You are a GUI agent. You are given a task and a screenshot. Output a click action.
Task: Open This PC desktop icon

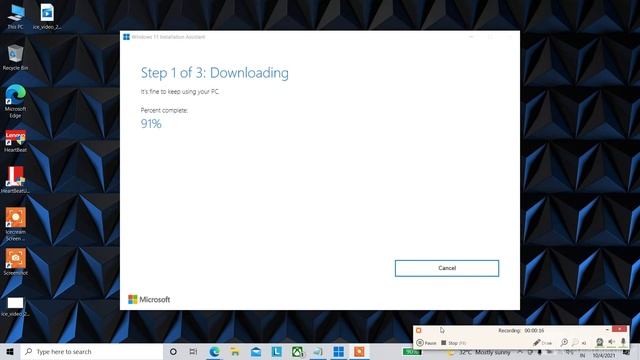click(x=16, y=17)
